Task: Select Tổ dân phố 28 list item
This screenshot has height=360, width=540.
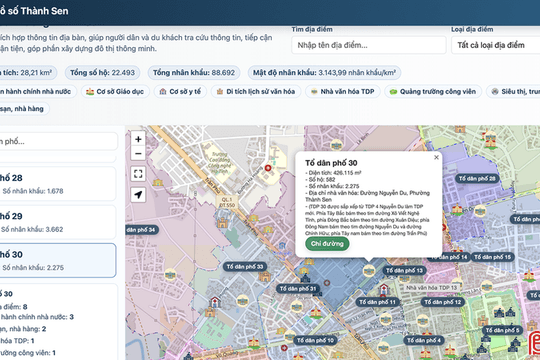Action: point(57,184)
